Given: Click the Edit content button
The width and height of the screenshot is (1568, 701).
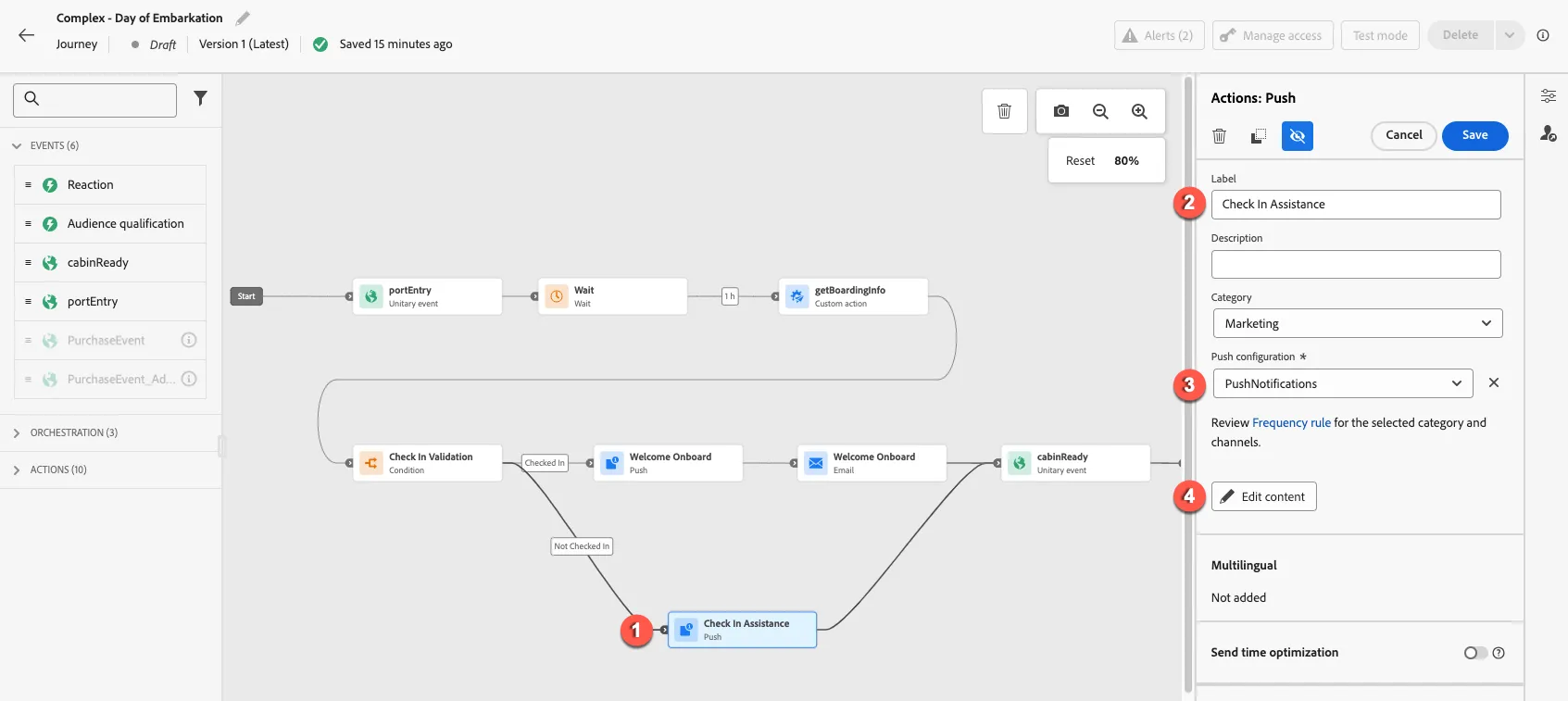Looking at the screenshot, I should pos(1264,496).
